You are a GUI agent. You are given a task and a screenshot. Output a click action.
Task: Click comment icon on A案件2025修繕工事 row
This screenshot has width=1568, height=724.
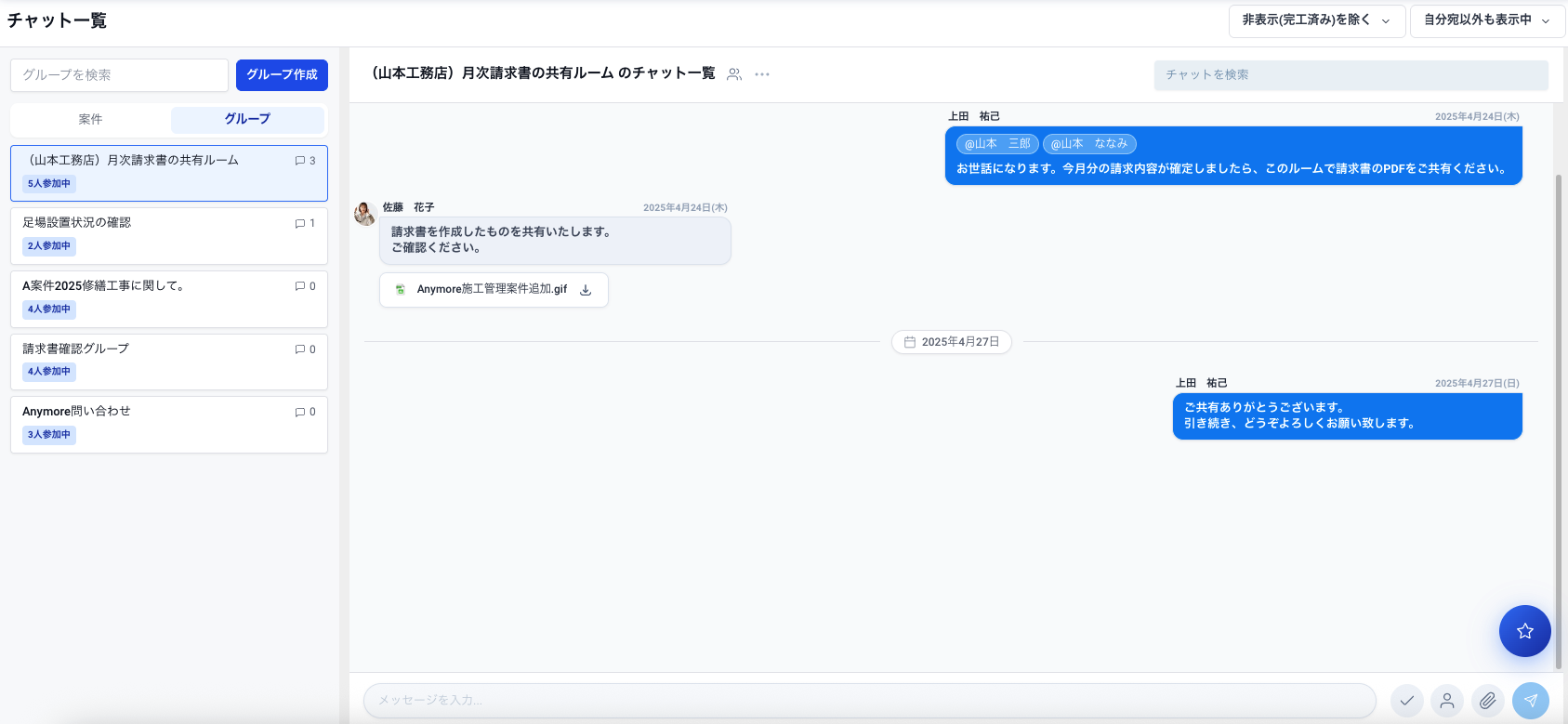pyautogui.click(x=299, y=286)
